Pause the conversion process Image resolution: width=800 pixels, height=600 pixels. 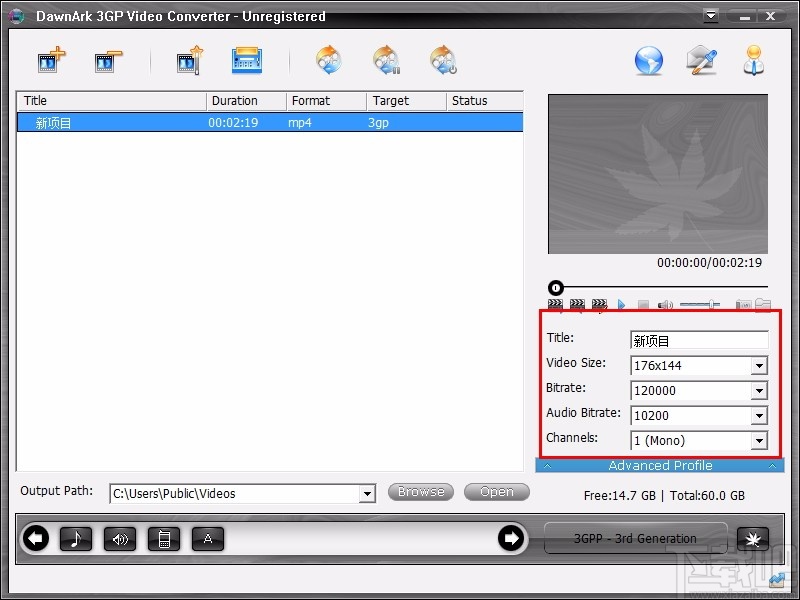coord(387,60)
